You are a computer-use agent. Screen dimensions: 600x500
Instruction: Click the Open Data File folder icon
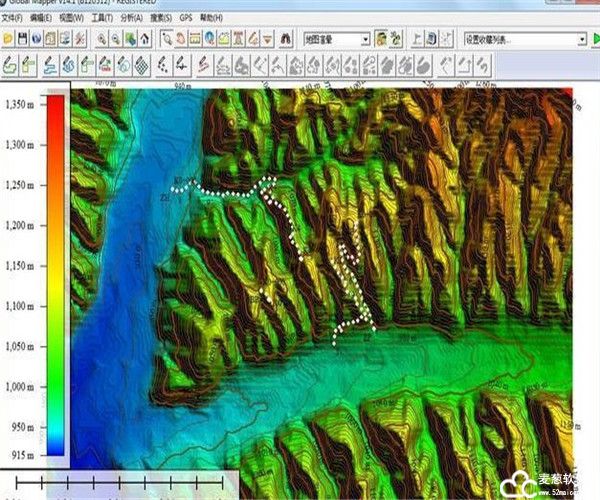[x=8, y=39]
